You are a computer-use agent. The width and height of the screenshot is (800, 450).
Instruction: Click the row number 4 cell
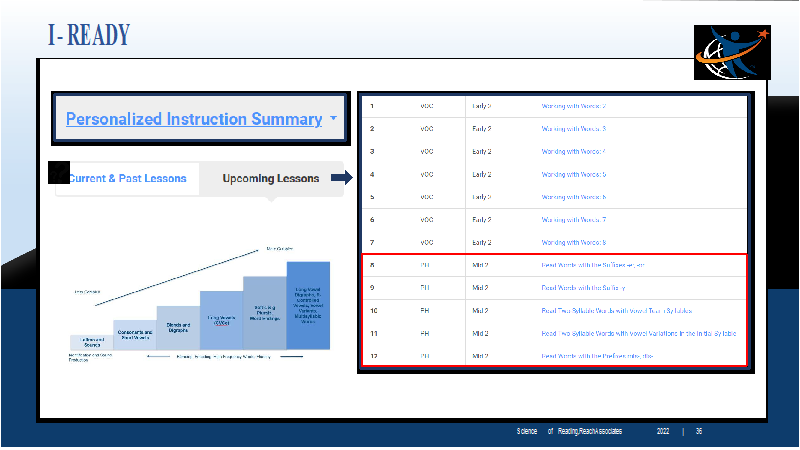click(372, 174)
